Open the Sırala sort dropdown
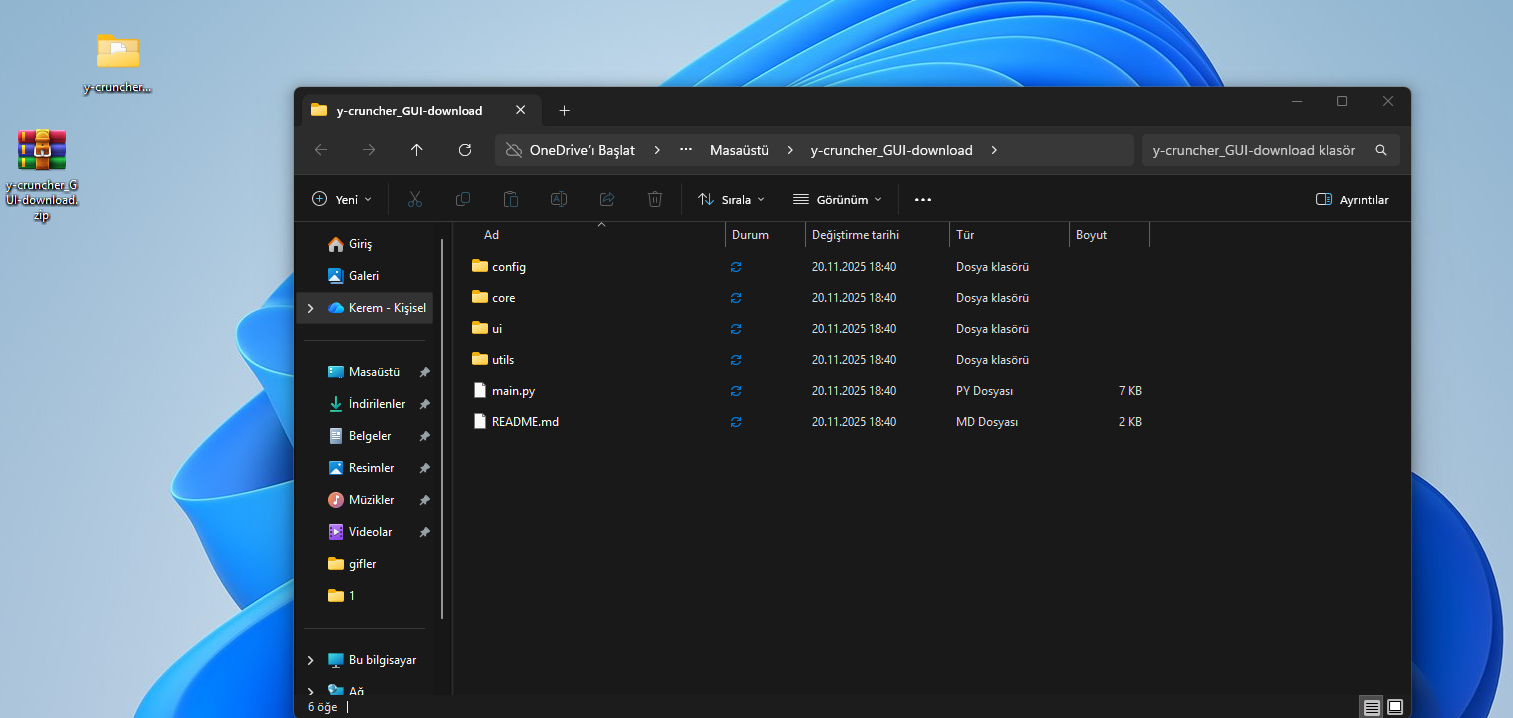 point(731,200)
